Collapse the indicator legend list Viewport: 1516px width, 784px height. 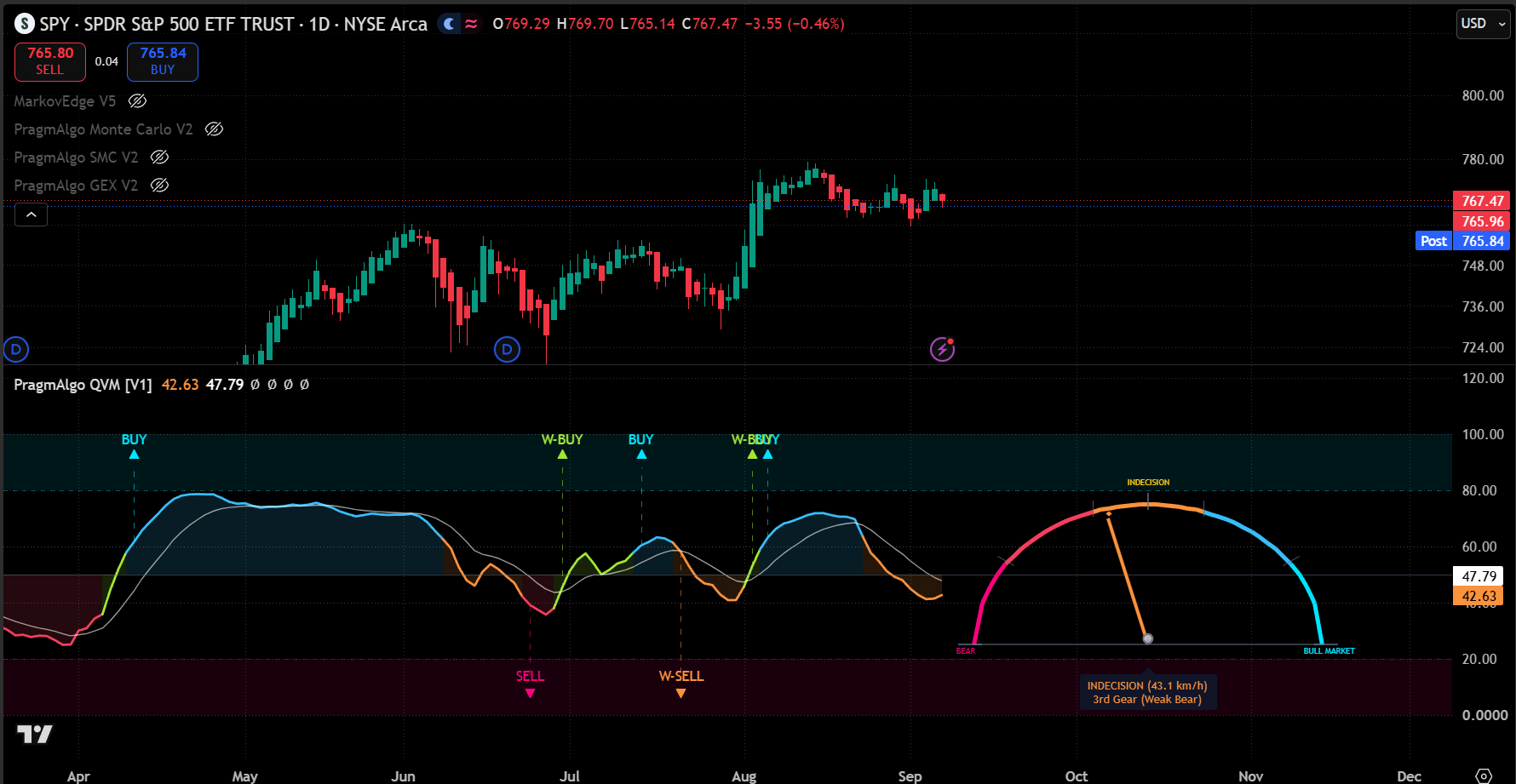point(31,215)
